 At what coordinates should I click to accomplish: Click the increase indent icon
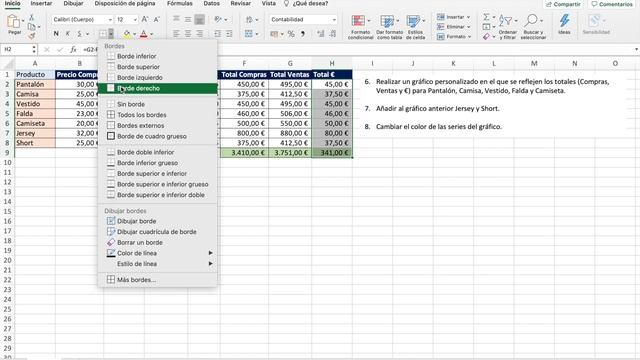pyautogui.click(x=229, y=33)
